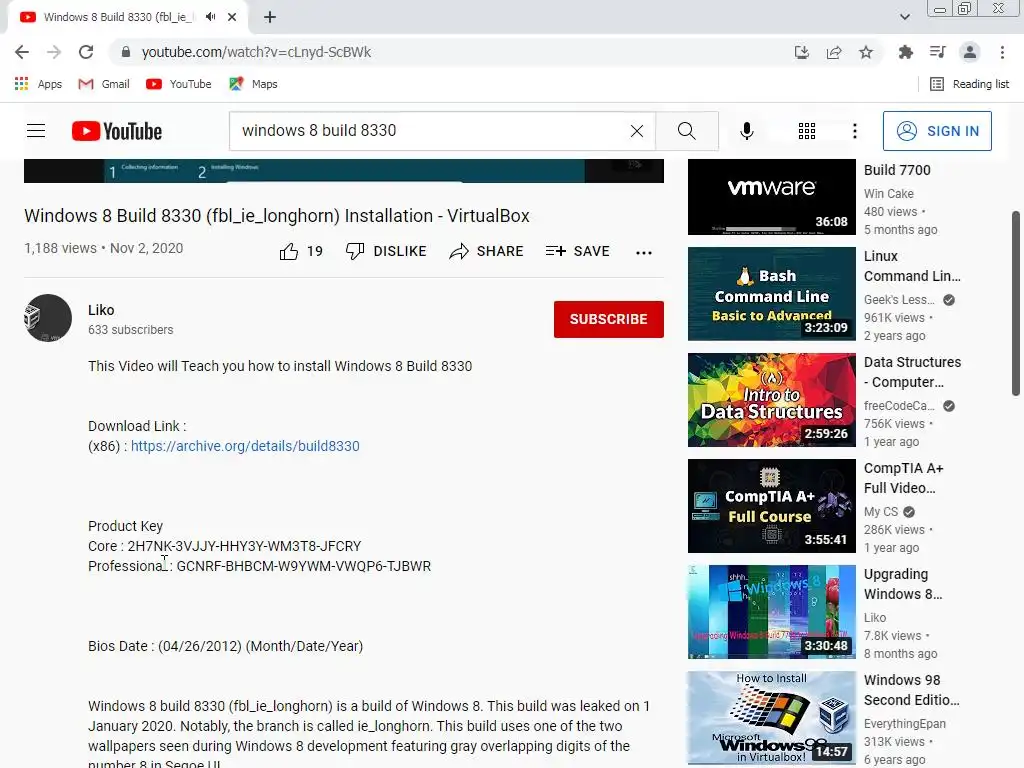
Task: Share the video
Action: point(487,251)
